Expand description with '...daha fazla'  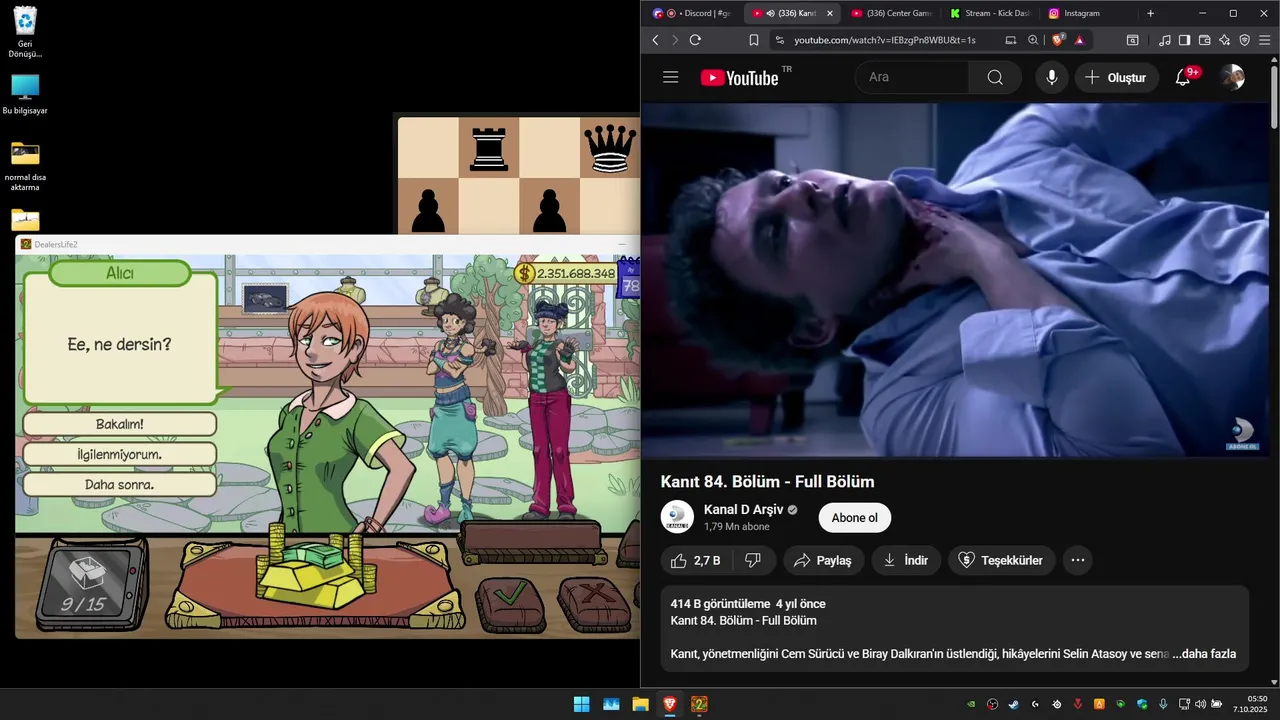(1204, 654)
